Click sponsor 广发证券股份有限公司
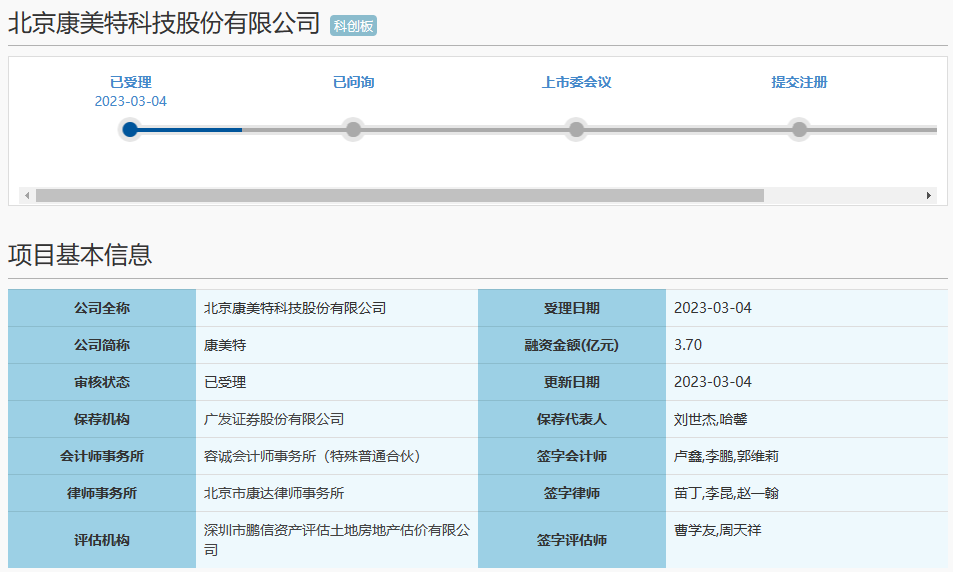Viewport: 953px width, 572px height. pos(274,419)
